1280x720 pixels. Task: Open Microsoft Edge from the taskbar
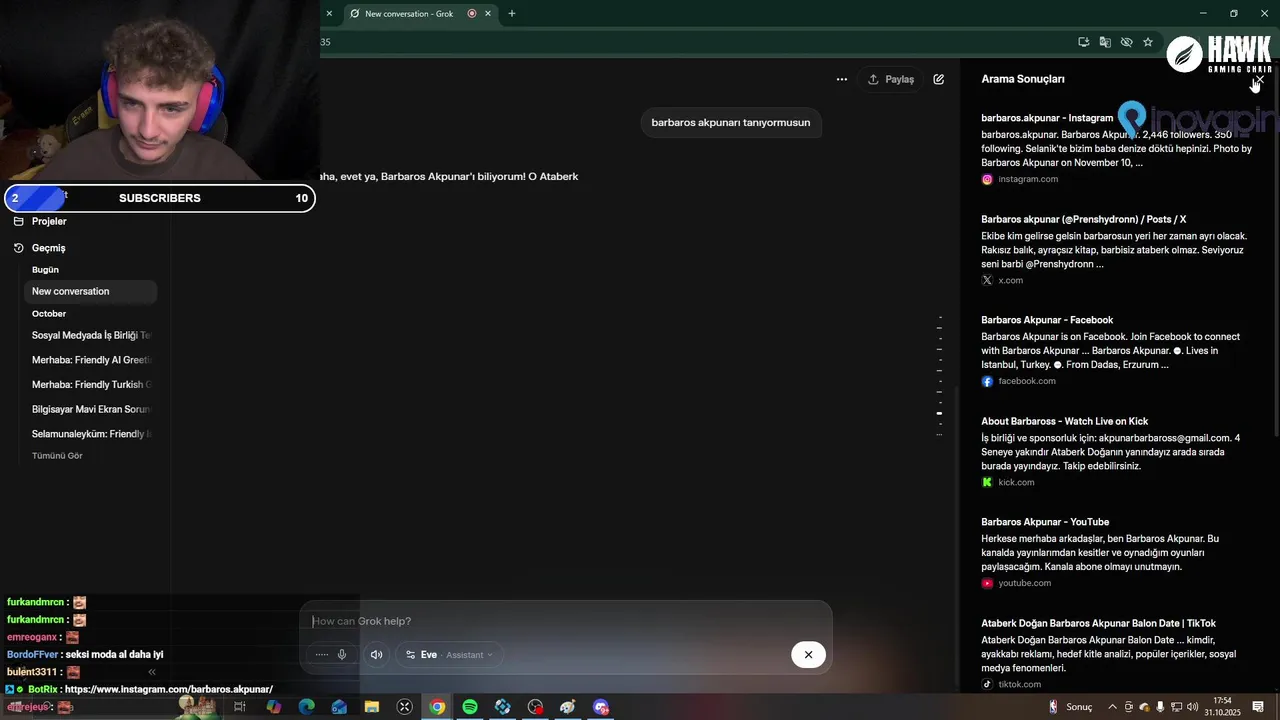[x=307, y=707]
